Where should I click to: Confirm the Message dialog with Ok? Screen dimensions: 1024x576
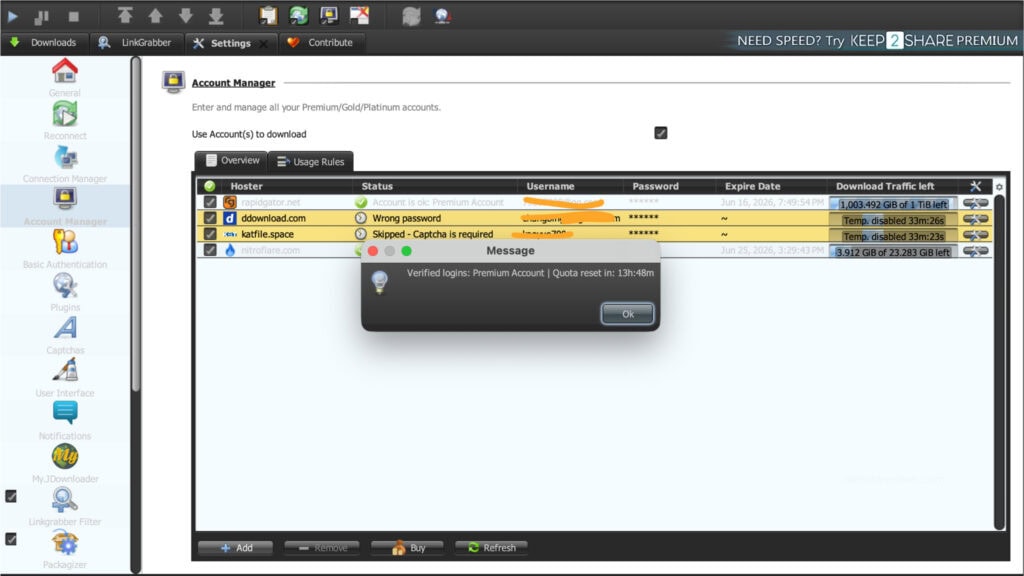point(627,313)
